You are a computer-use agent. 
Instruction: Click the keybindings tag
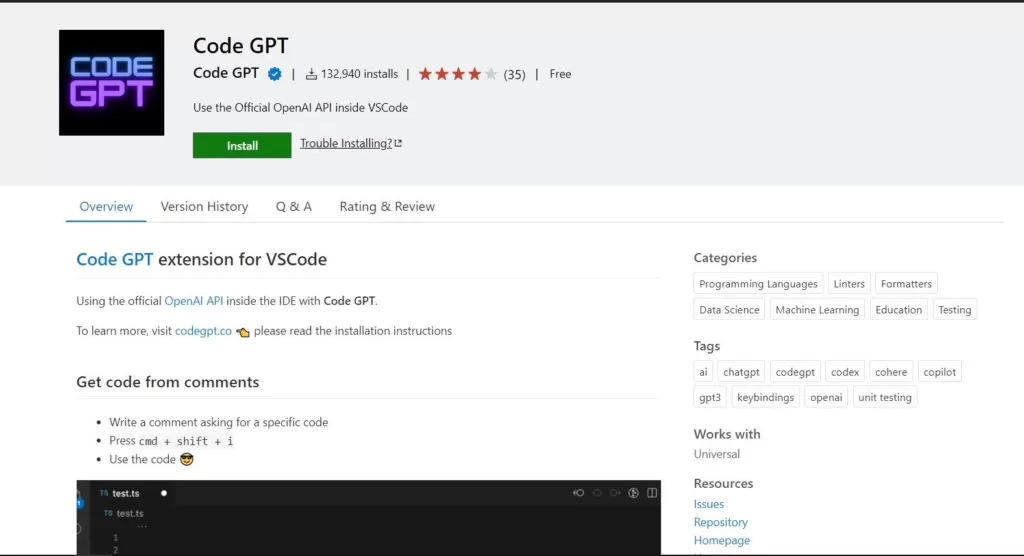pyautogui.click(x=765, y=397)
